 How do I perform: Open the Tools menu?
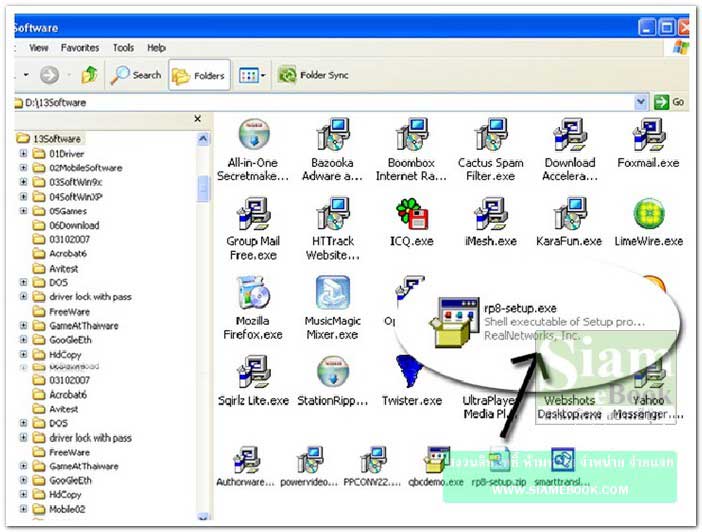pyautogui.click(x=123, y=47)
